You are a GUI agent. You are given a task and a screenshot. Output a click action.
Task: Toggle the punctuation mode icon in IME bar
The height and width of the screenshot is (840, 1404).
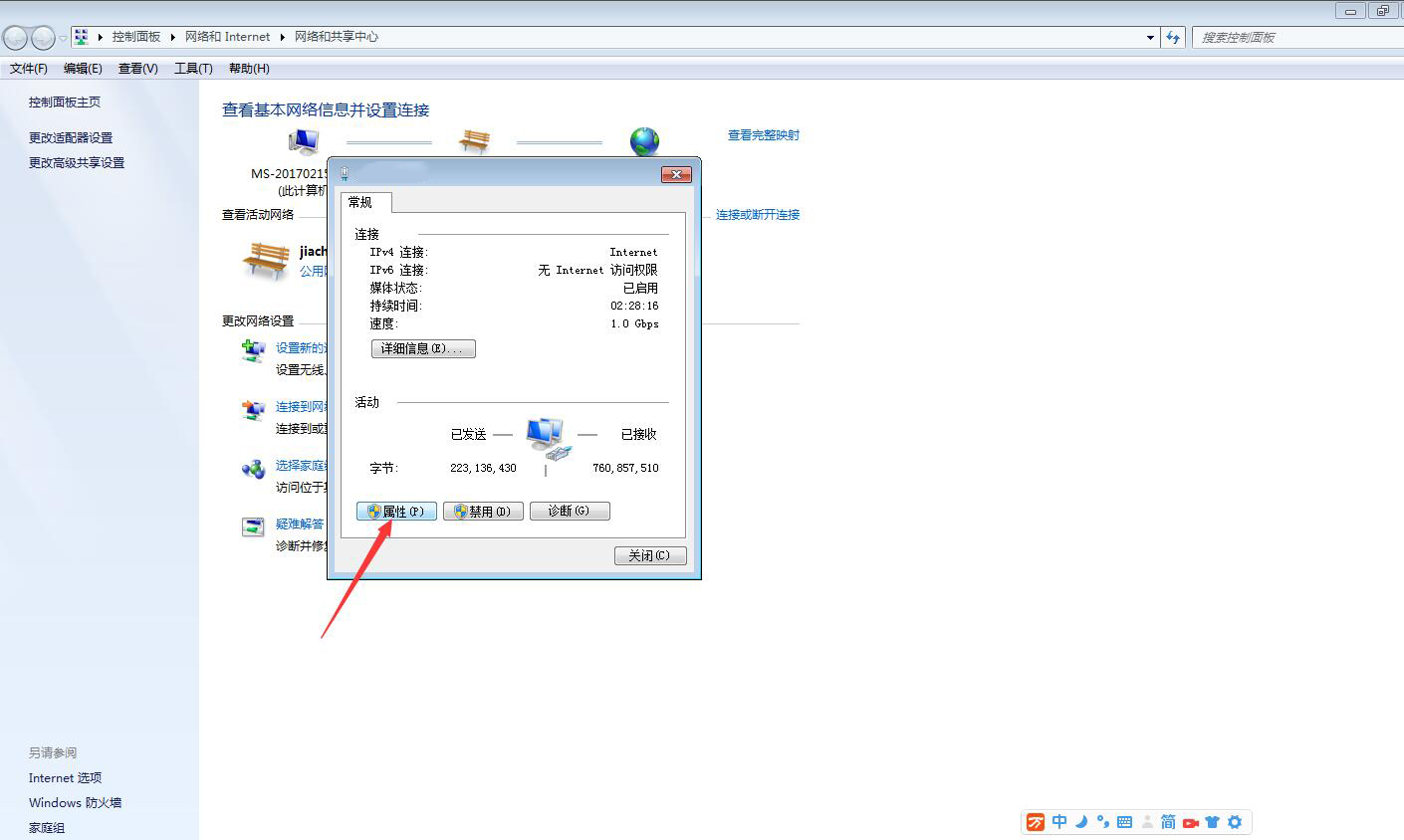point(1102,822)
